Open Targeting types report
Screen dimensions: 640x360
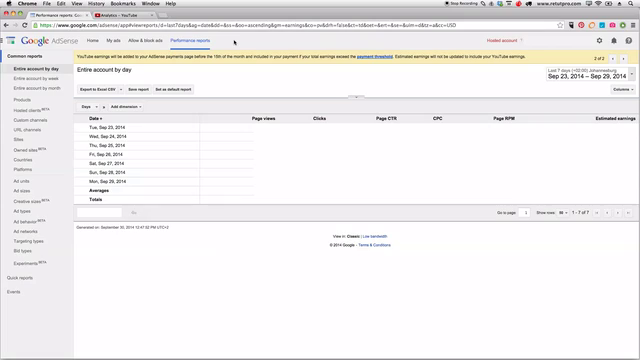29,241
